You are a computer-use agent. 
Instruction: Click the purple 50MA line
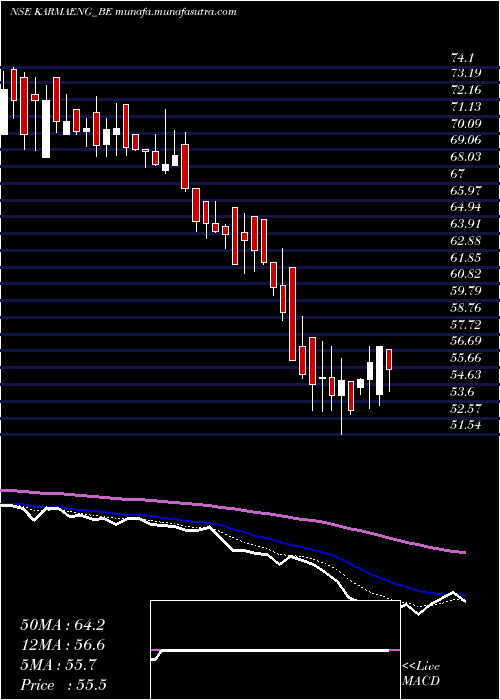point(232,508)
